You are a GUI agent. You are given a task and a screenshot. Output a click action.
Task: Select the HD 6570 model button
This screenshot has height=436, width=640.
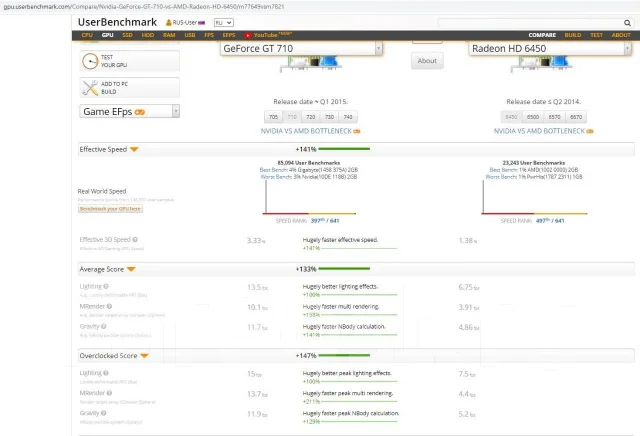554,117
